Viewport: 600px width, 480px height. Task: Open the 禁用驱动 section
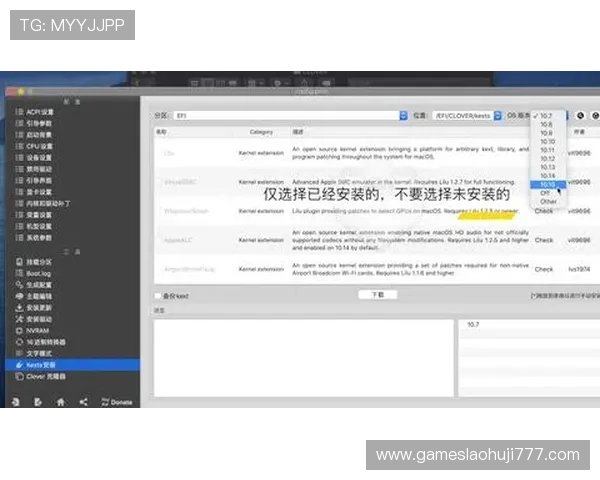33,169
